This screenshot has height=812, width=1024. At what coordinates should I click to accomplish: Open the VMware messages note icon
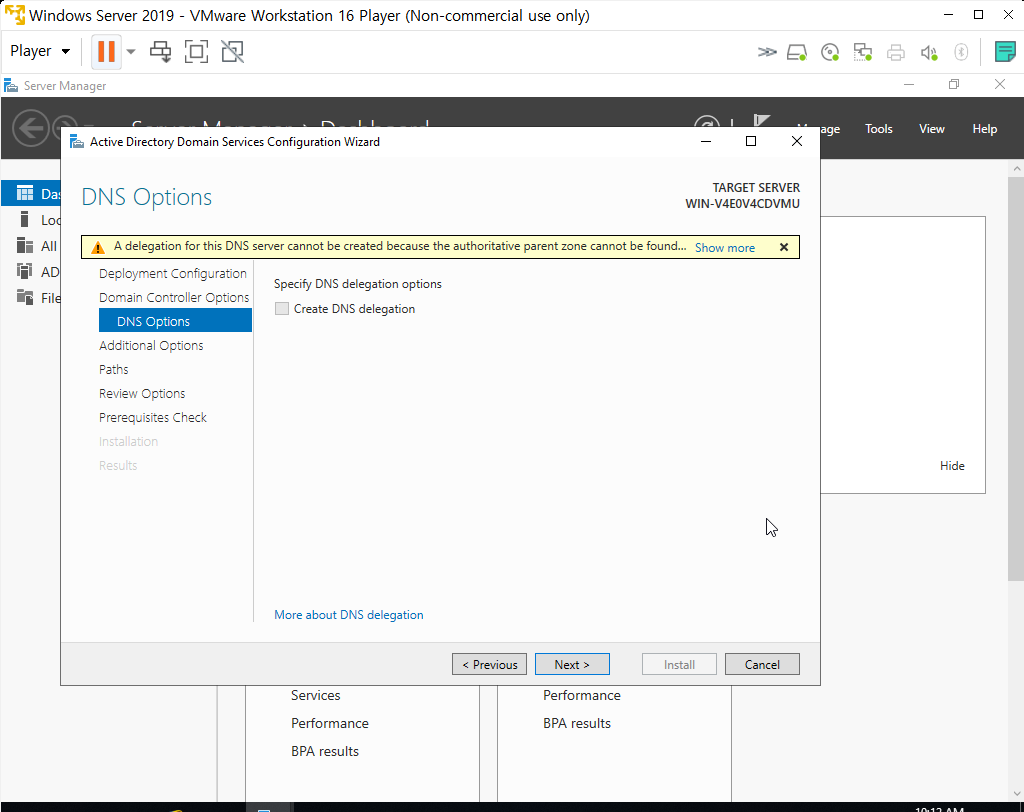(1004, 52)
